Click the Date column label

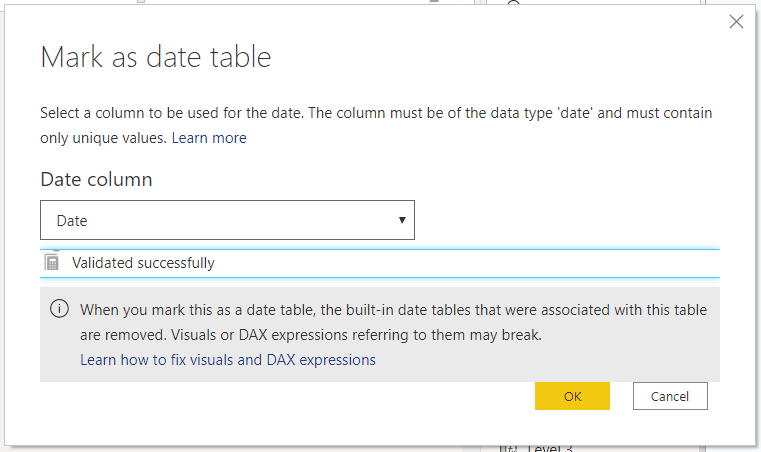pyautogui.click(x=96, y=179)
